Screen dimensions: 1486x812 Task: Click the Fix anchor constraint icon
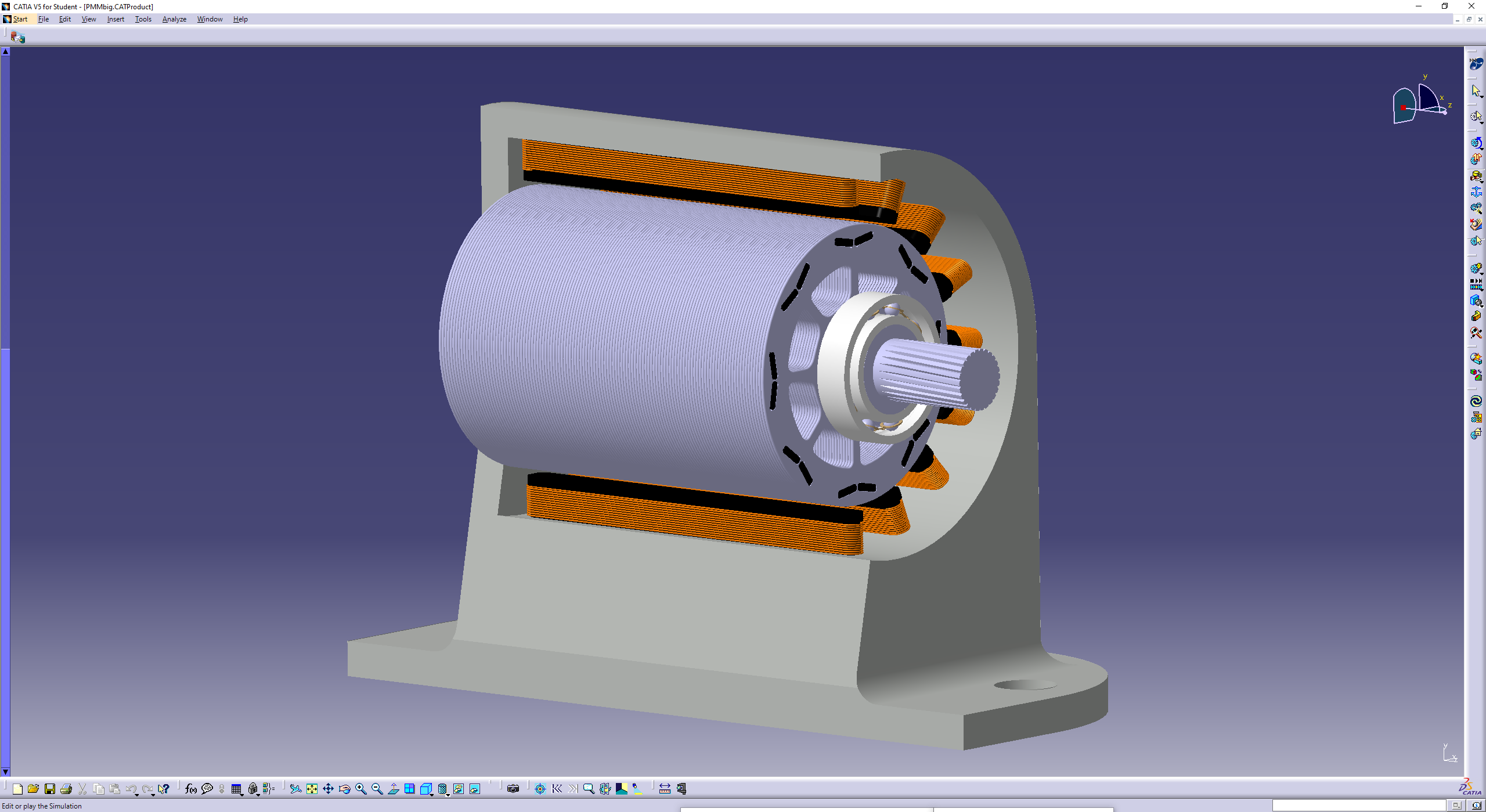[x=1476, y=192]
